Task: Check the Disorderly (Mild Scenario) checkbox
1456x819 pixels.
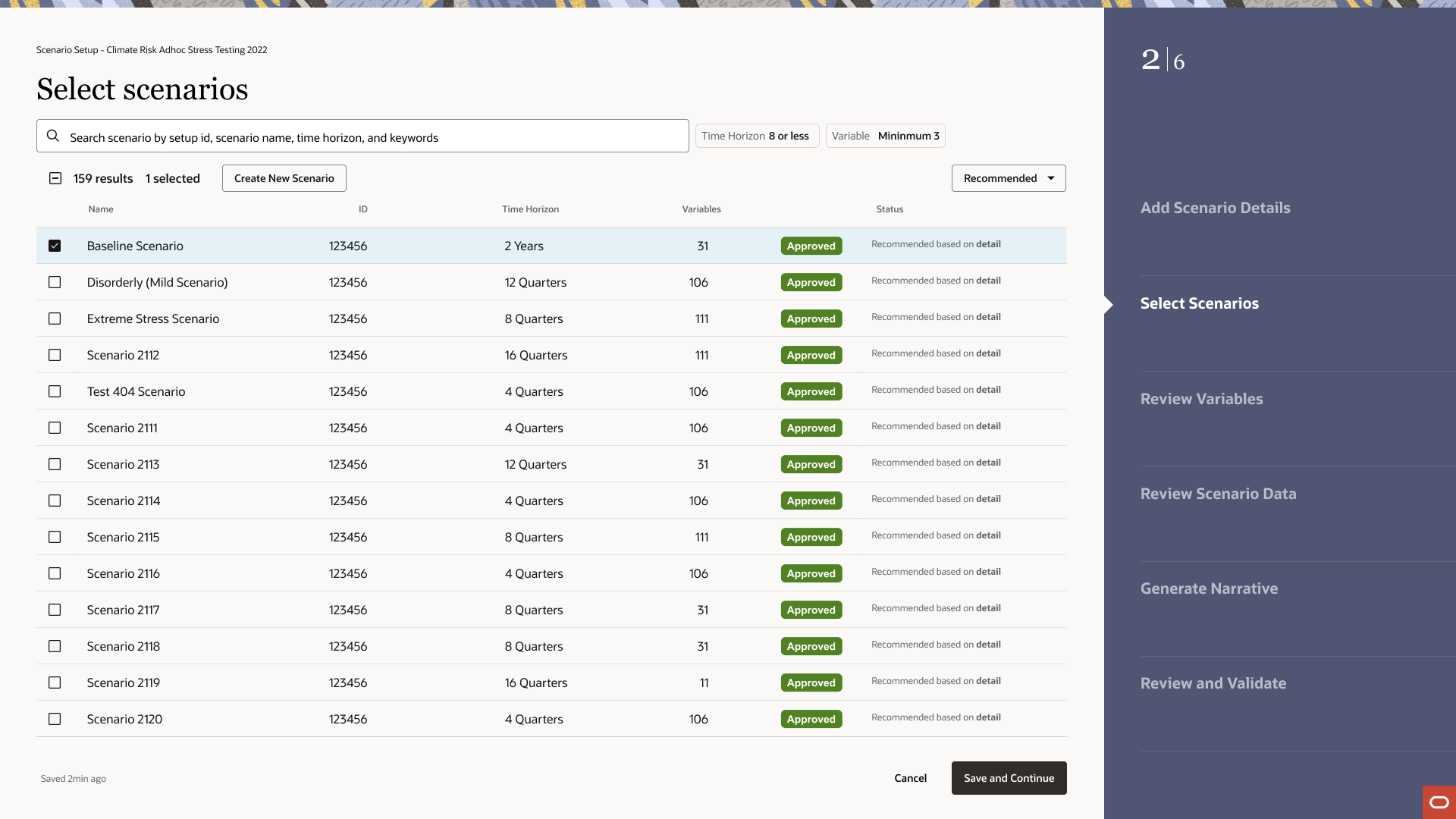Action: pos(55,282)
